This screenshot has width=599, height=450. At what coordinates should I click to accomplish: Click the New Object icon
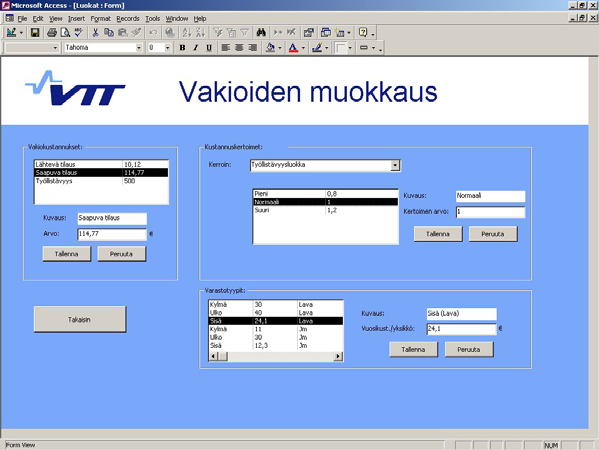(x=339, y=32)
